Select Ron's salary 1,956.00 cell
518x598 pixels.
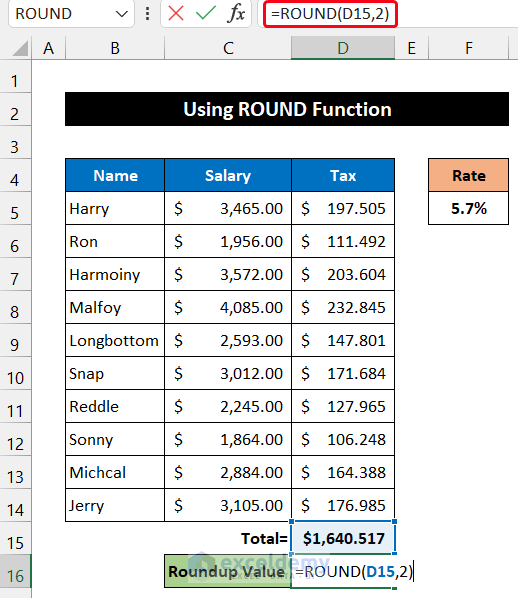click(228, 241)
